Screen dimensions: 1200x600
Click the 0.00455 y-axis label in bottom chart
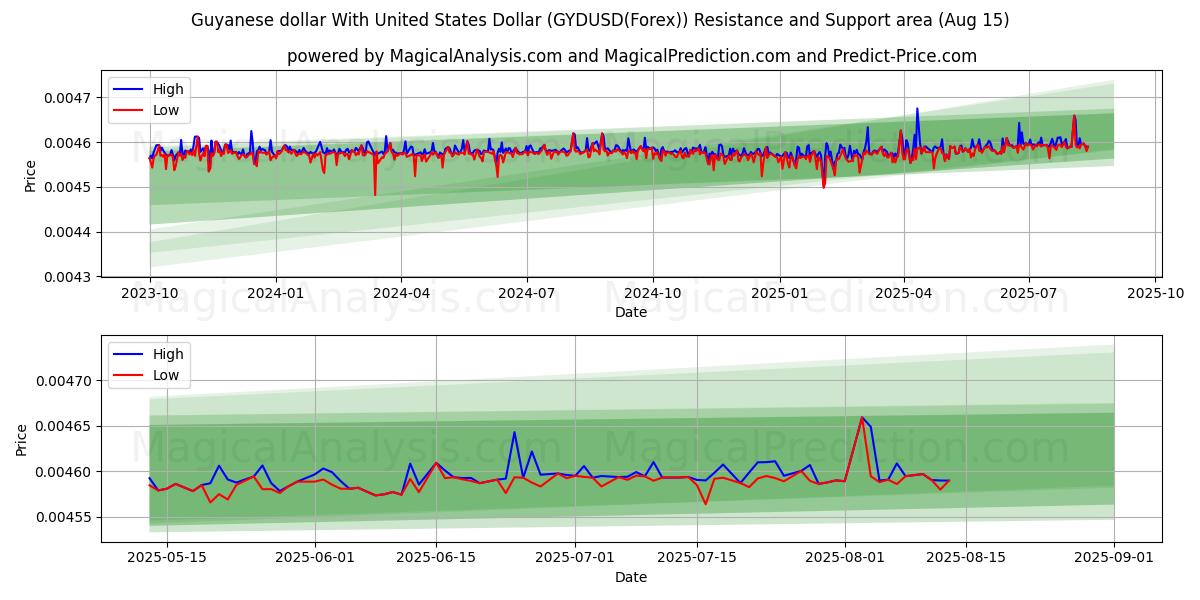pos(64,518)
